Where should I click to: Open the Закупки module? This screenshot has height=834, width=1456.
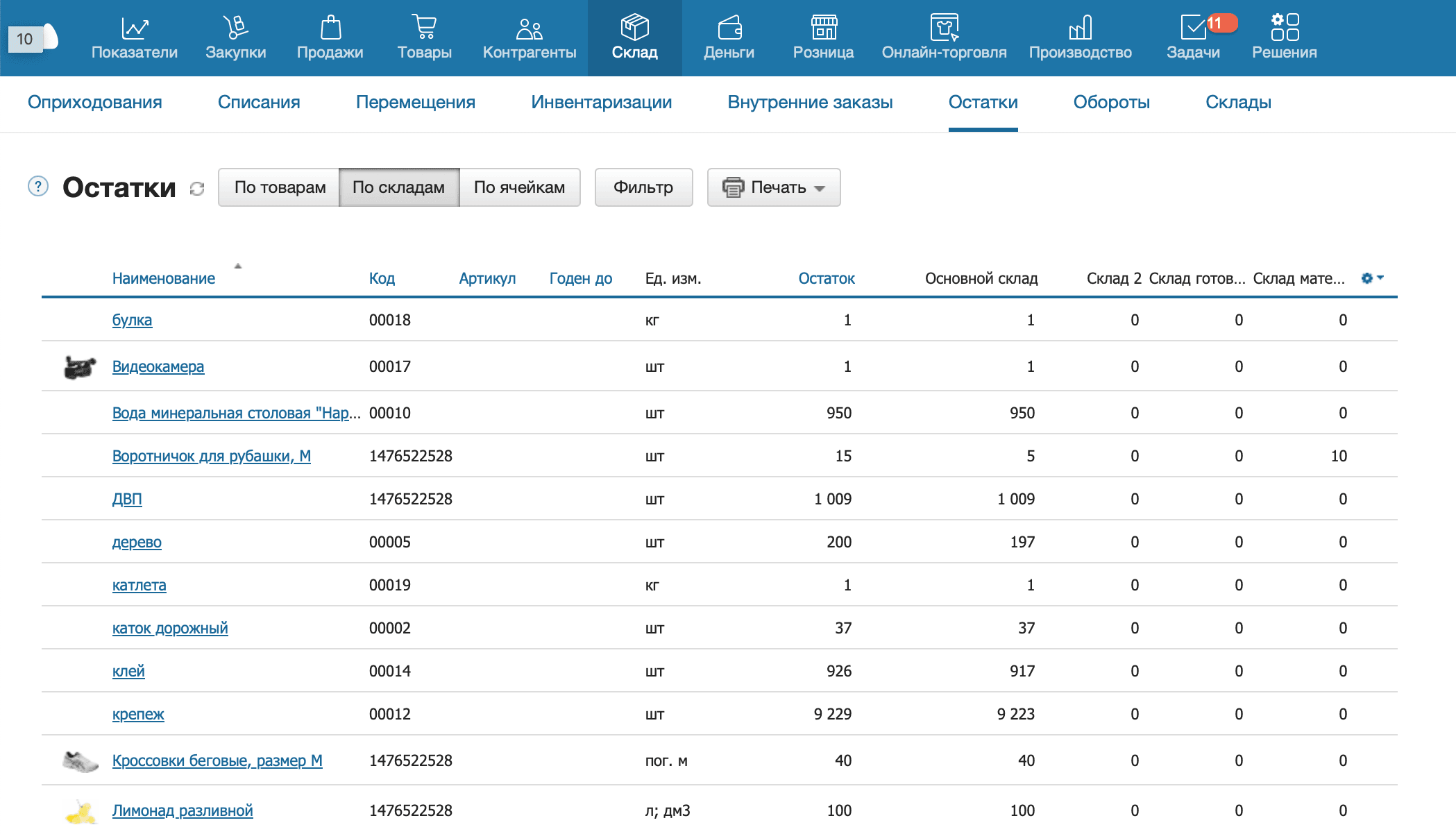tap(235, 38)
